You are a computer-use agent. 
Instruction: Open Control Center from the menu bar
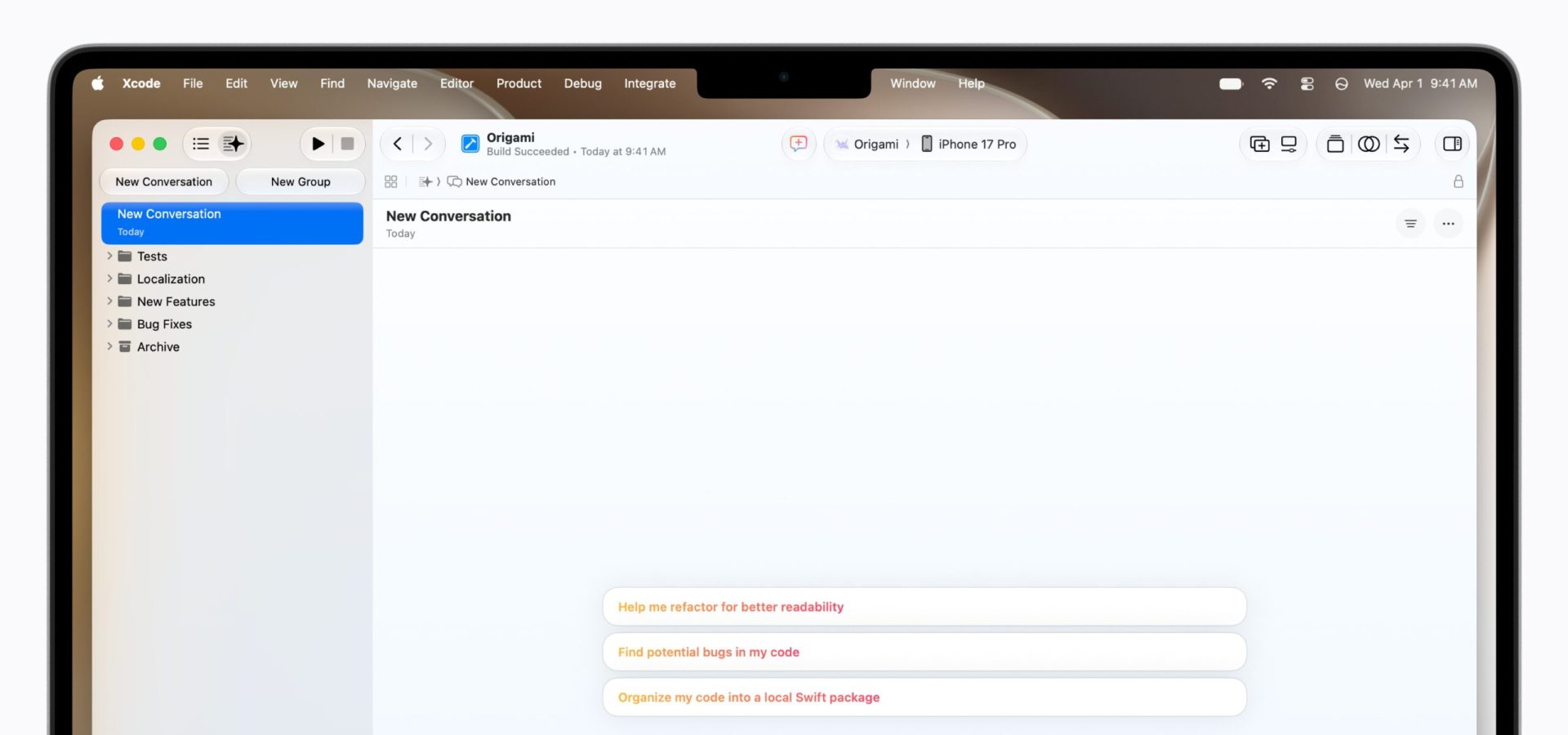click(1307, 83)
